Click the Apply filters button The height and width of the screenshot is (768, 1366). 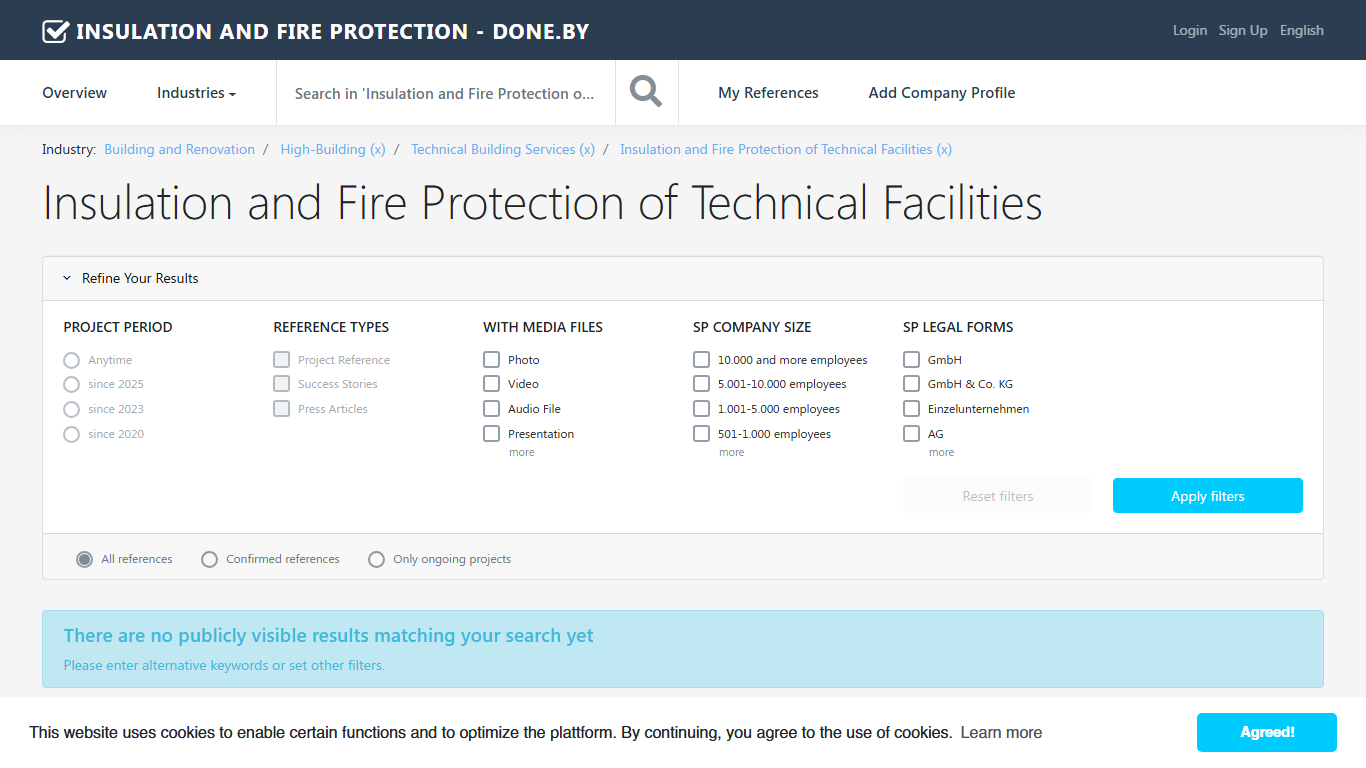pos(1207,496)
